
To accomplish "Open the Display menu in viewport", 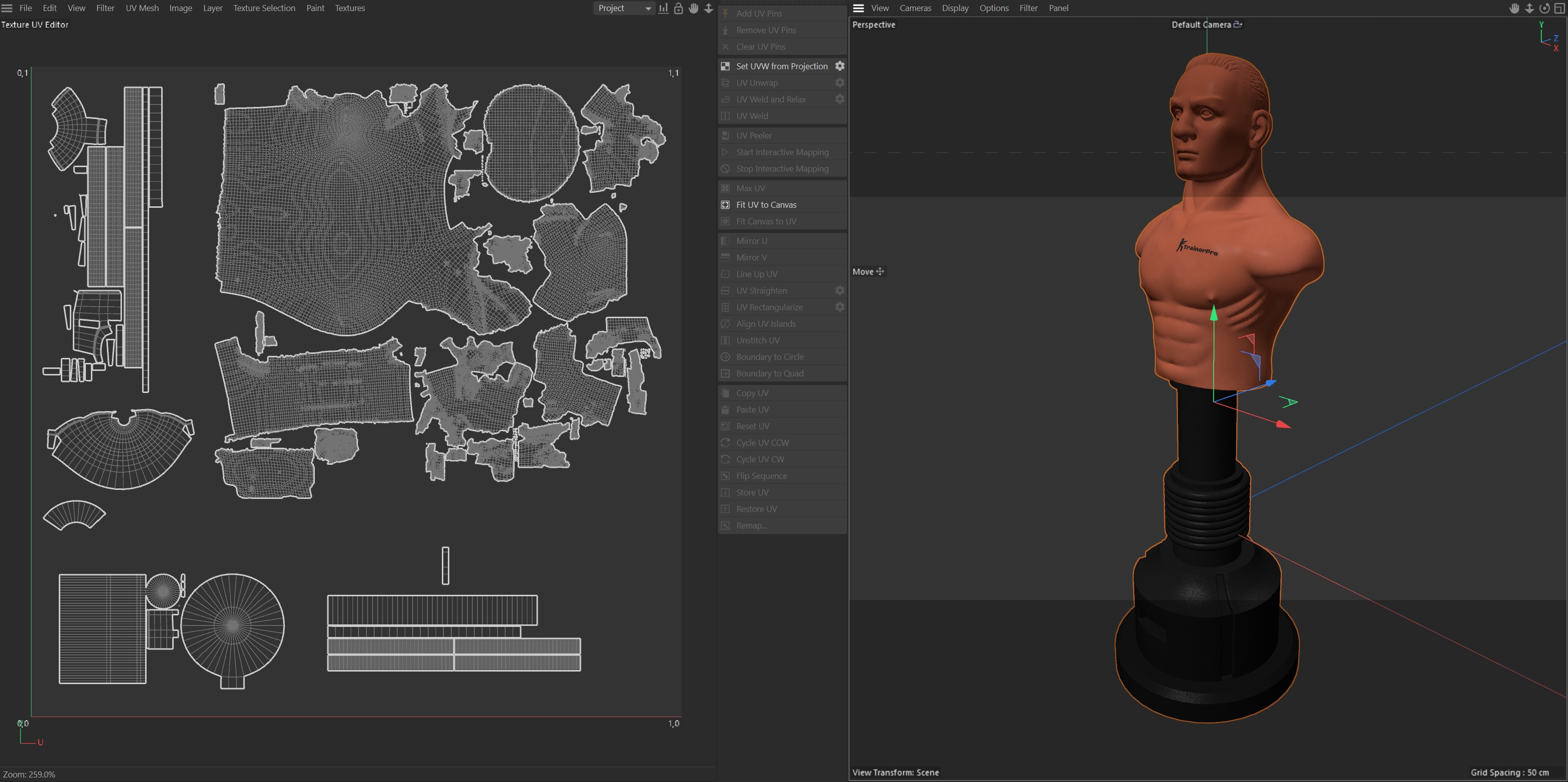I will click(954, 8).
